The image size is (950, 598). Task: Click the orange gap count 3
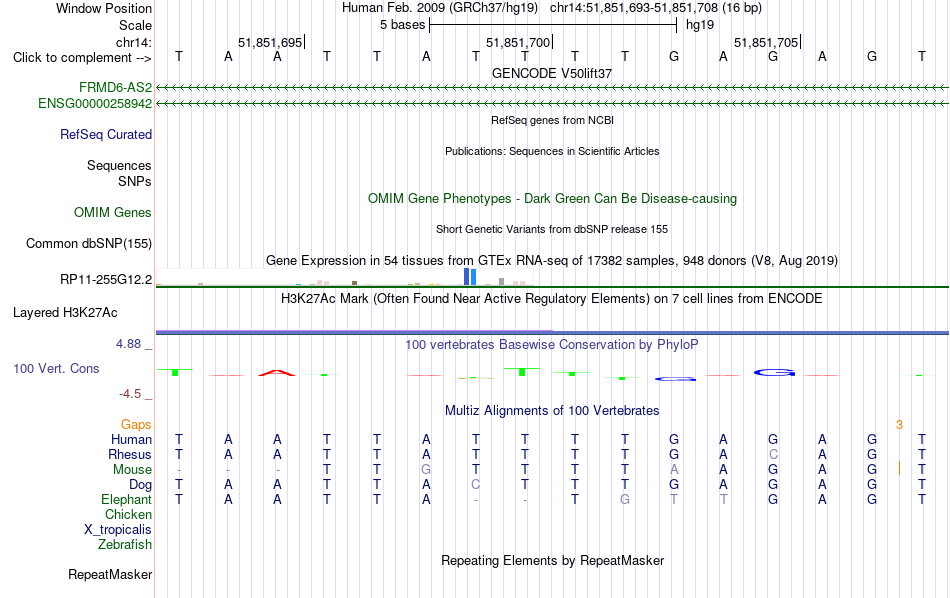coord(899,425)
